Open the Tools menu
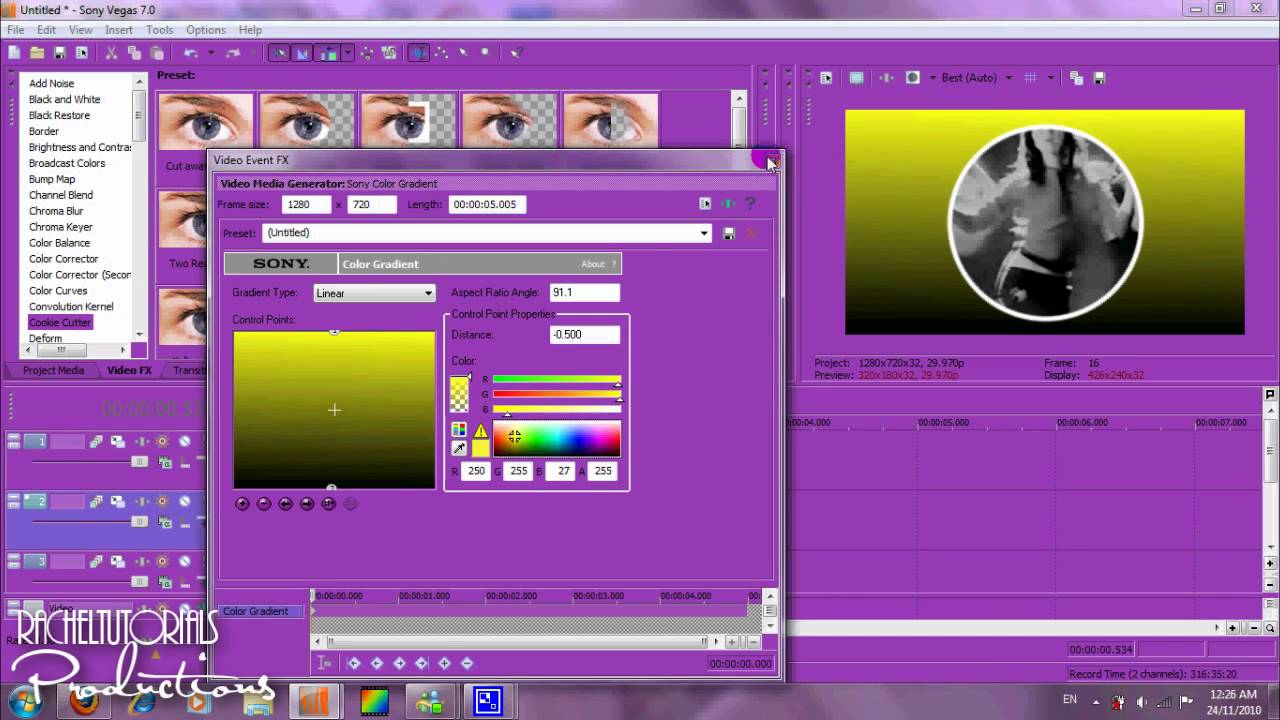Screen dimensions: 1280x720 pos(160,30)
